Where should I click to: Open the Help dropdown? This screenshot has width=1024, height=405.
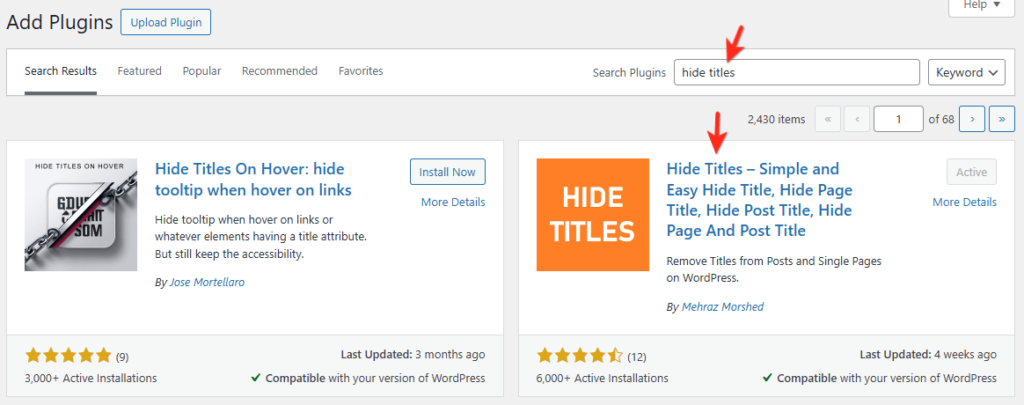coord(982,5)
